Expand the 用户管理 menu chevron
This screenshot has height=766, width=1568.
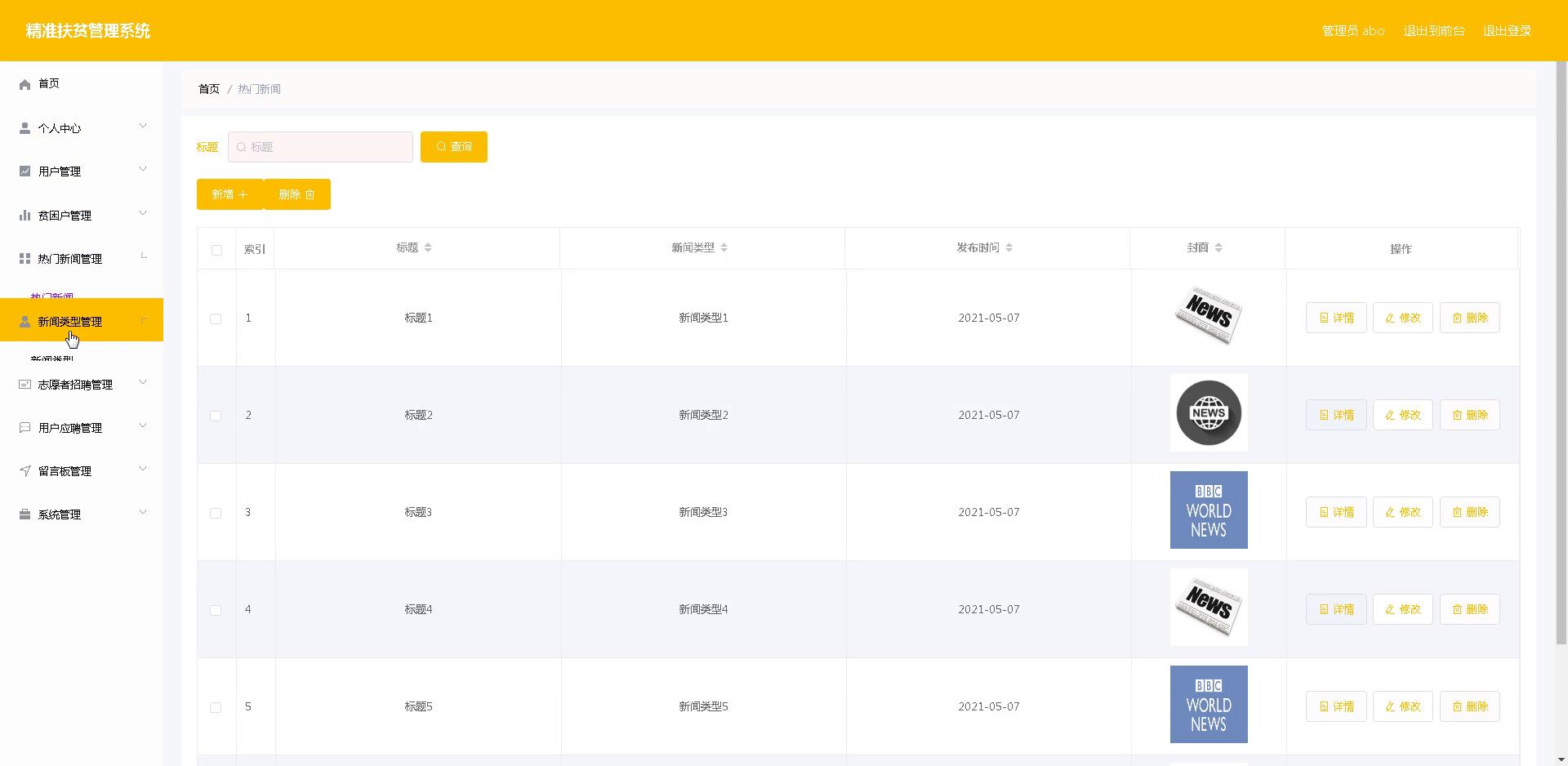point(143,170)
